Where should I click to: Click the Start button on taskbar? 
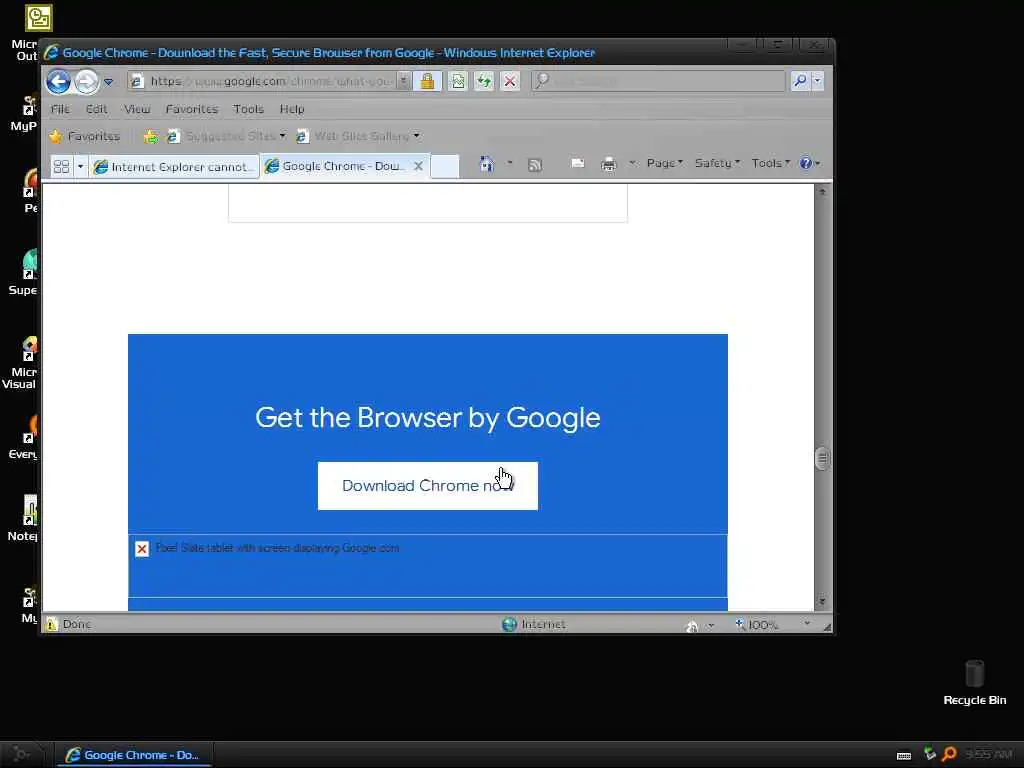click(22, 755)
